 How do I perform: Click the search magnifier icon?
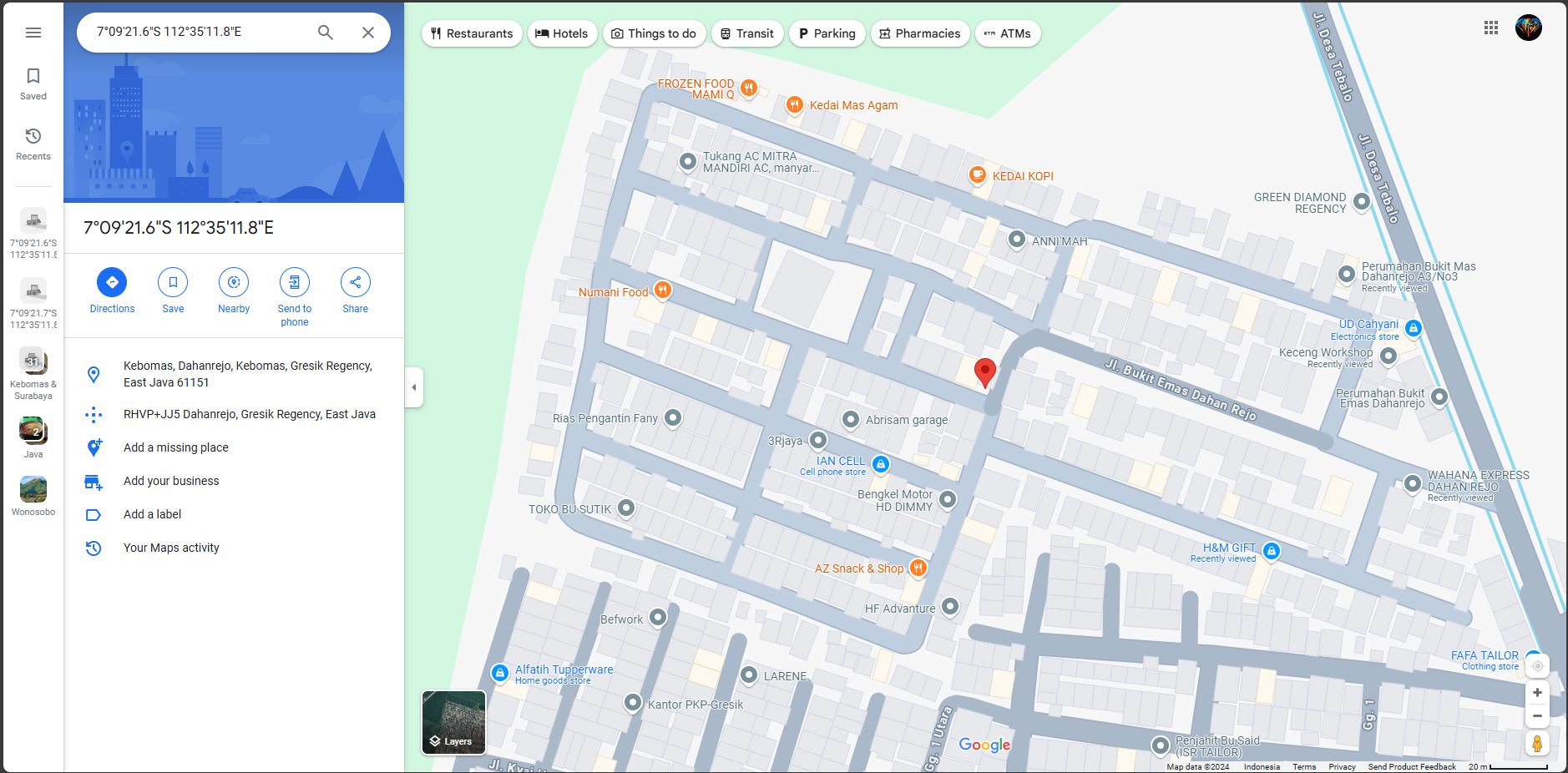coord(326,33)
